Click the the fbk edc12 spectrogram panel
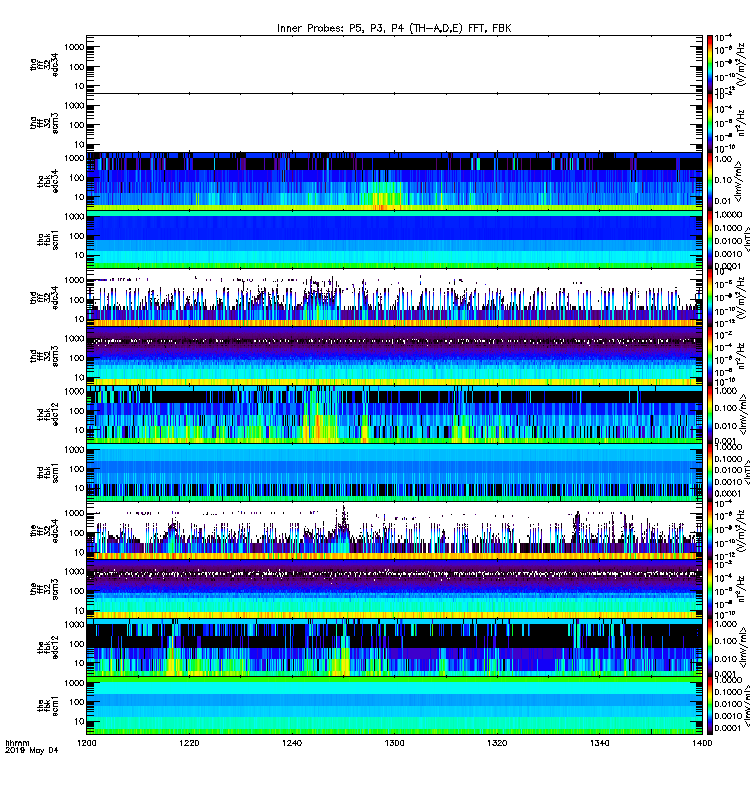This screenshot has height=800, width=750. tap(394, 647)
